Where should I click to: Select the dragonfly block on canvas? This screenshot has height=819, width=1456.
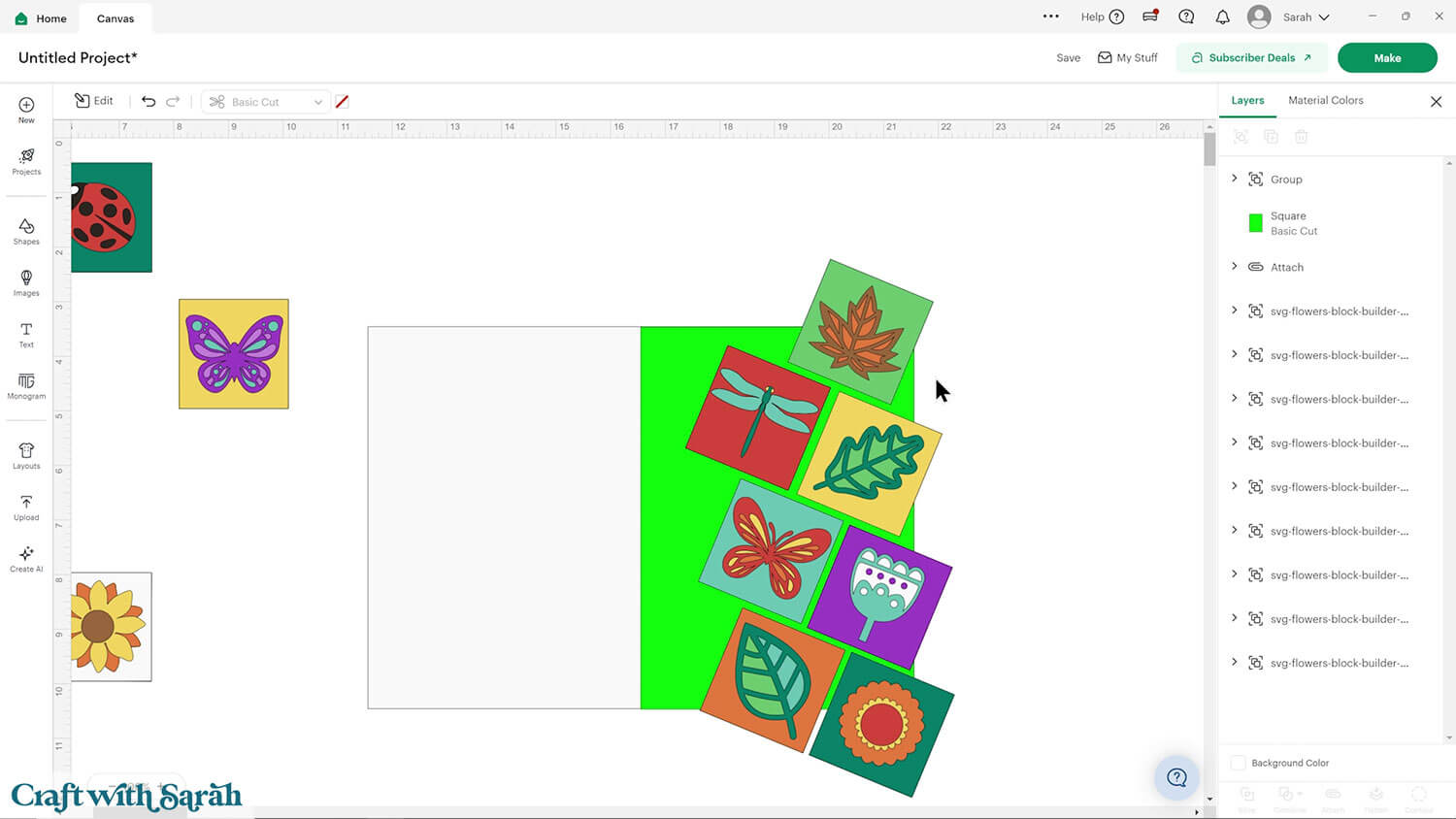click(758, 418)
